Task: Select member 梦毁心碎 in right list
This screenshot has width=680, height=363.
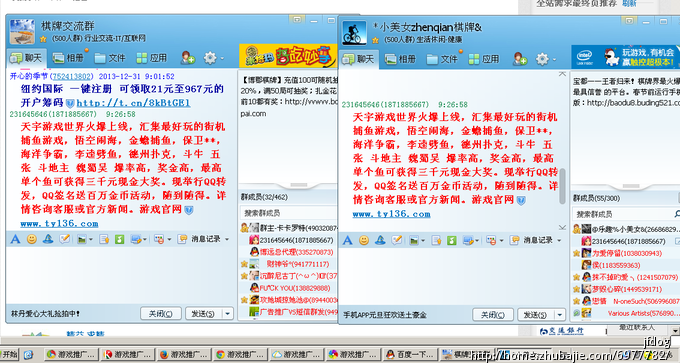Action: tap(626, 289)
